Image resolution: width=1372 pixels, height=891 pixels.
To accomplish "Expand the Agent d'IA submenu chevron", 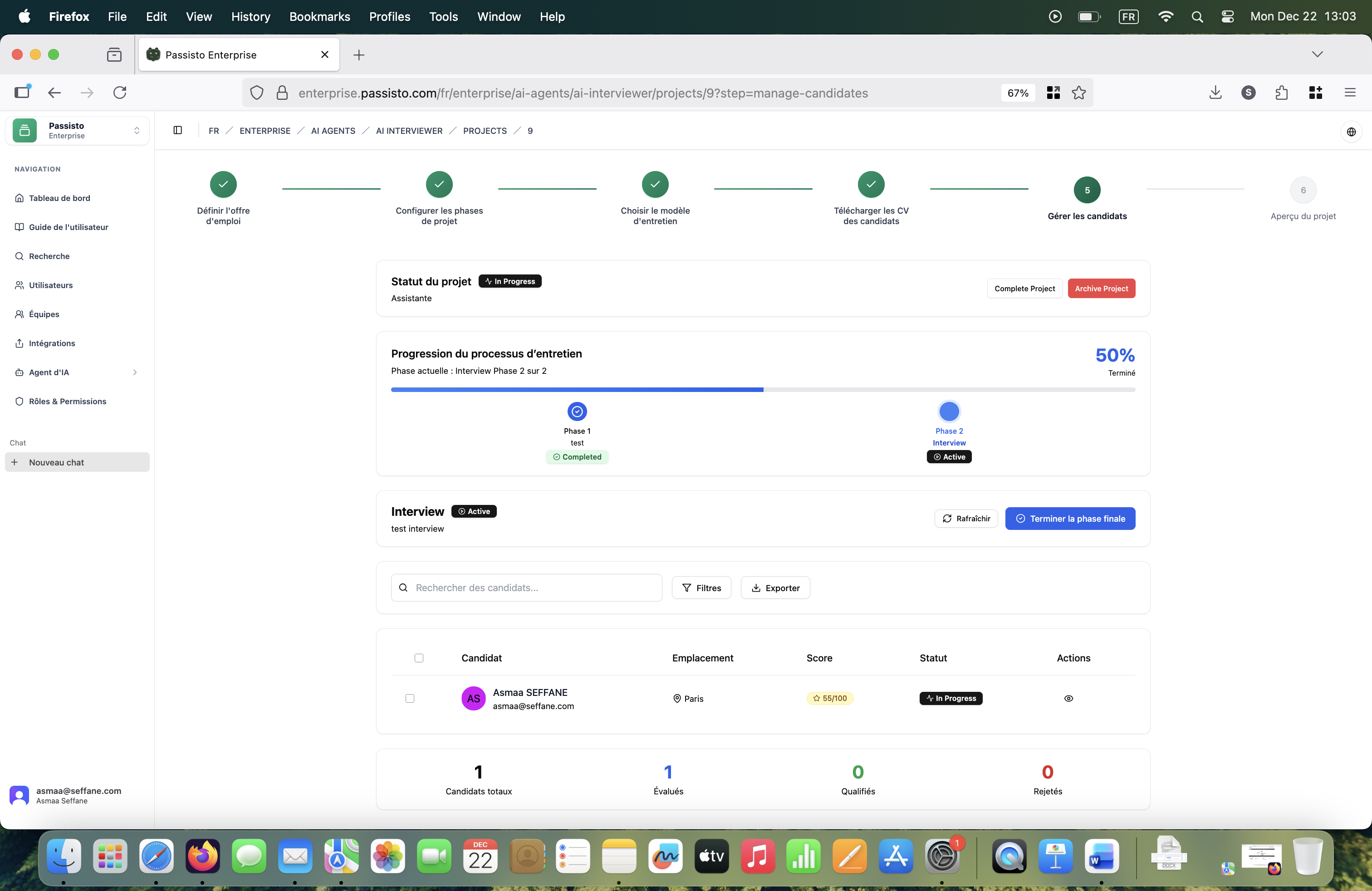I will coord(135,372).
